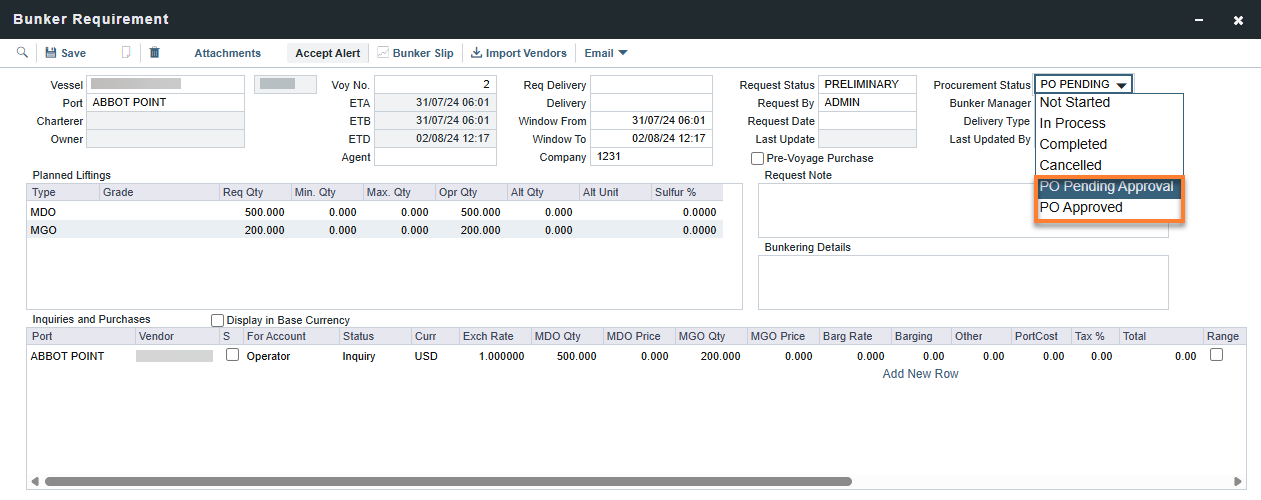Click the horizontal scrollbar in Inquiries grid
Image resolution: width=1261 pixels, height=500 pixels.
tap(448, 481)
